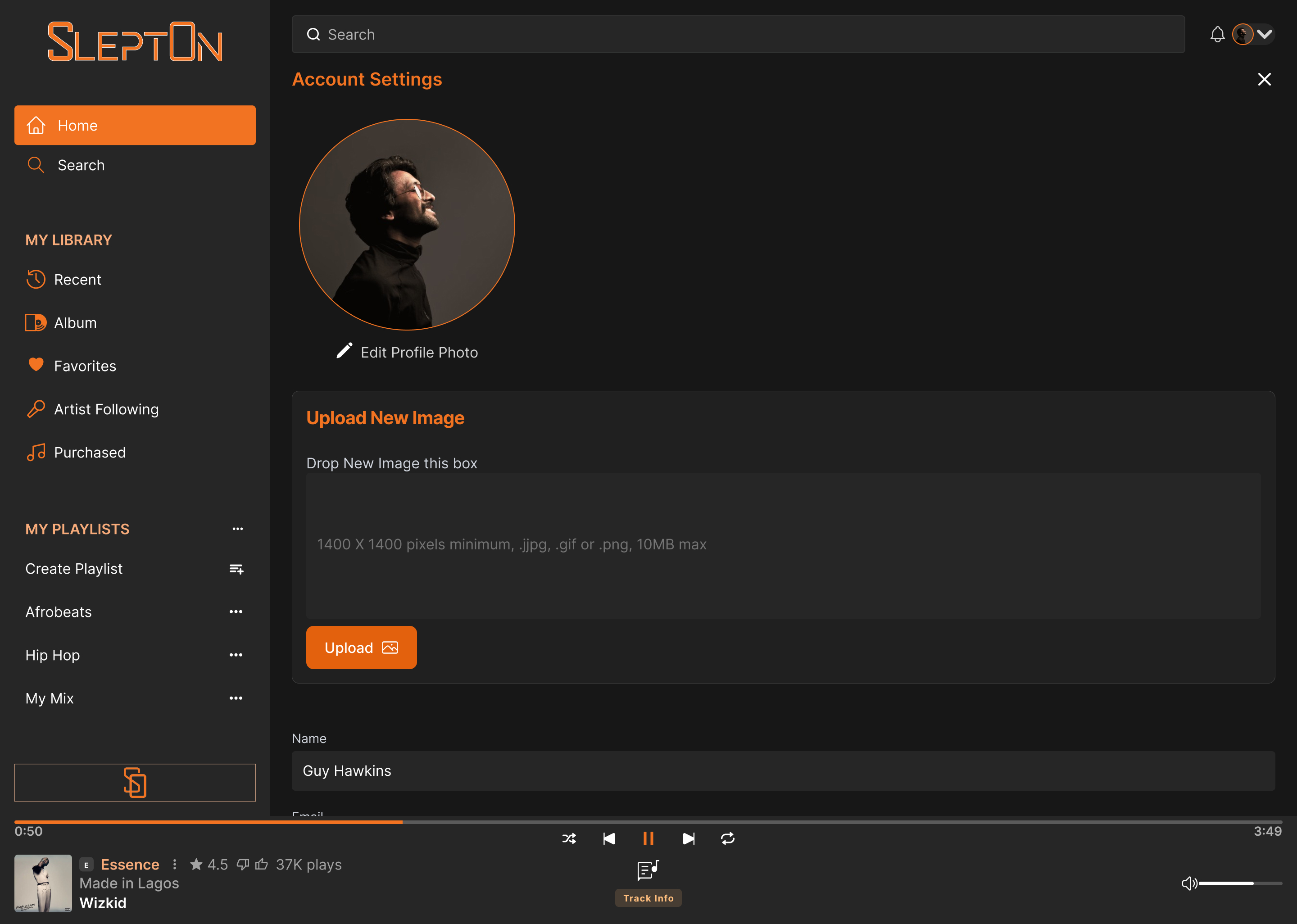This screenshot has height=924, width=1297.
Task: Click the Create Playlist add icon
Action: [x=236, y=569]
